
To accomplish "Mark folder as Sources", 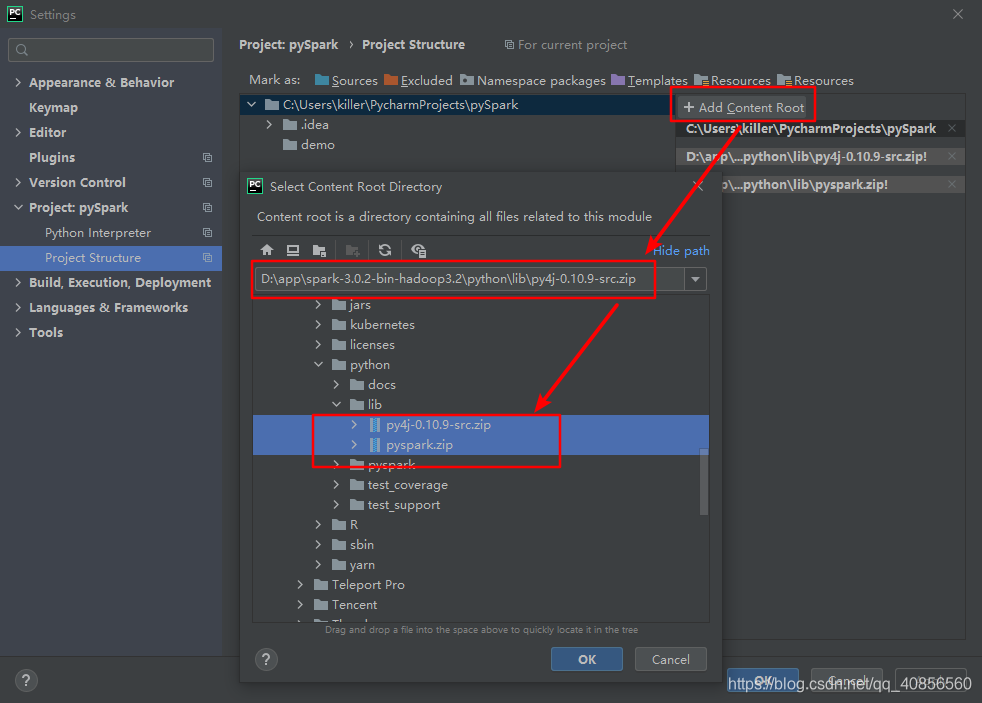I will (346, 80).
